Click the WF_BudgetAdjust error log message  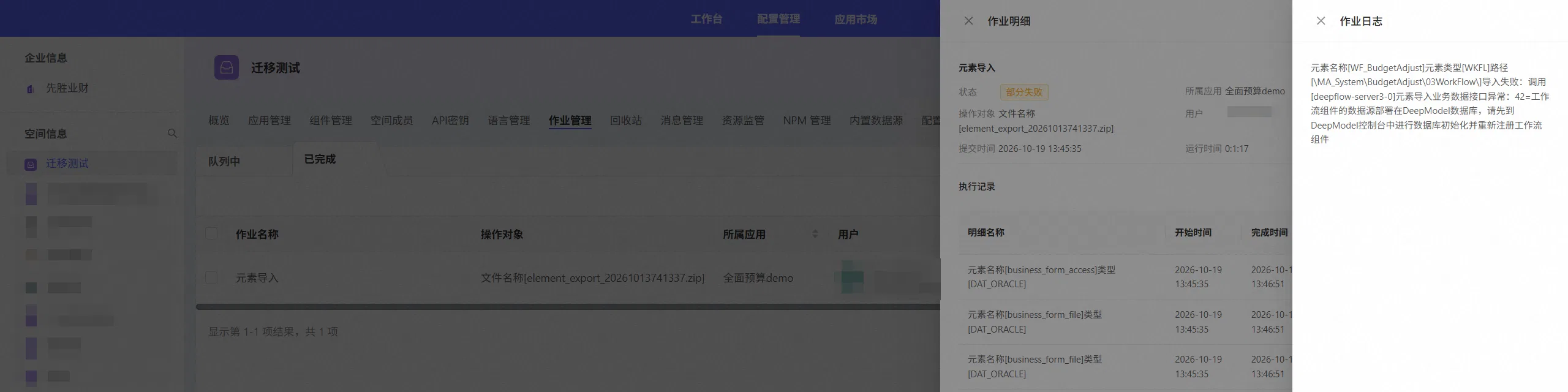tap(1430, 104)
